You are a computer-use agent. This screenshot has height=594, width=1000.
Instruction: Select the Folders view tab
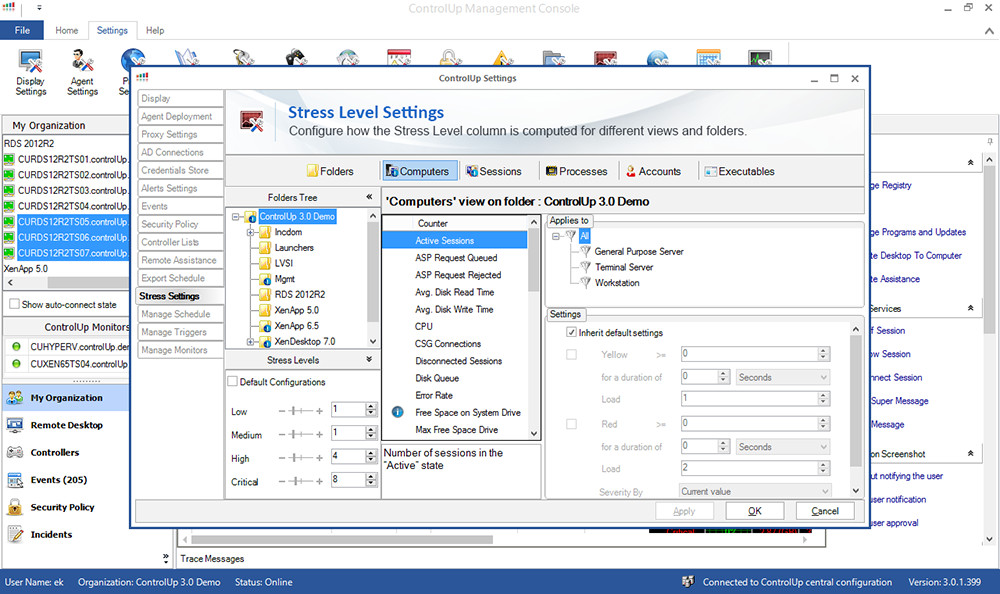coord(330,171)
